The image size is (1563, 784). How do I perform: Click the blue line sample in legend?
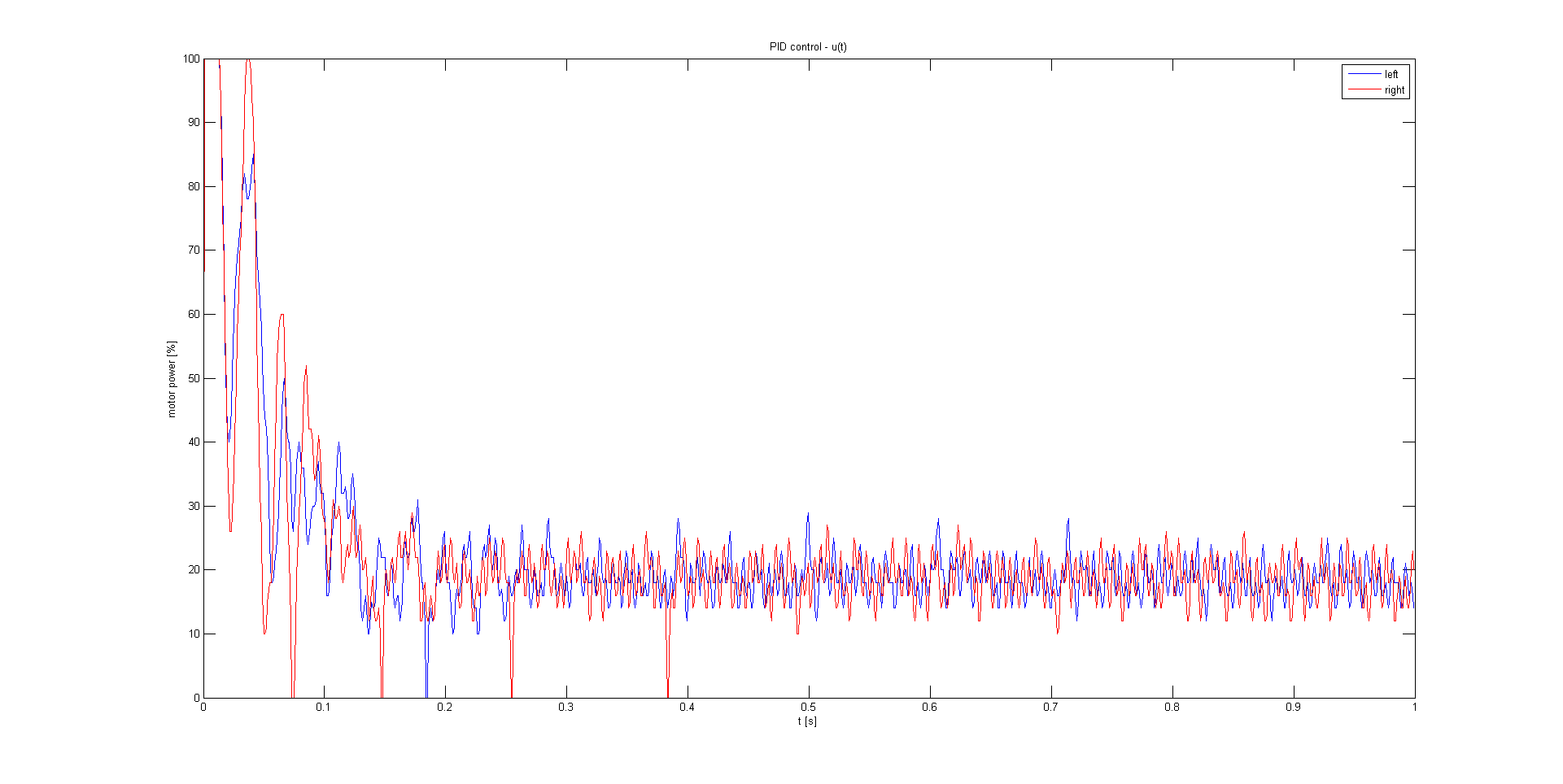tap(1364, 74)
